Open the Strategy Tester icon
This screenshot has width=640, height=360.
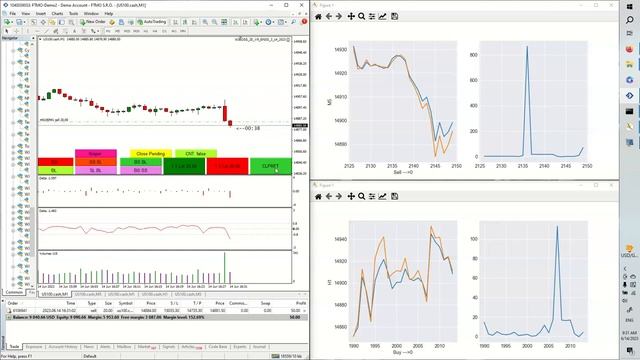pyautogui.click(x=71, y=22)
